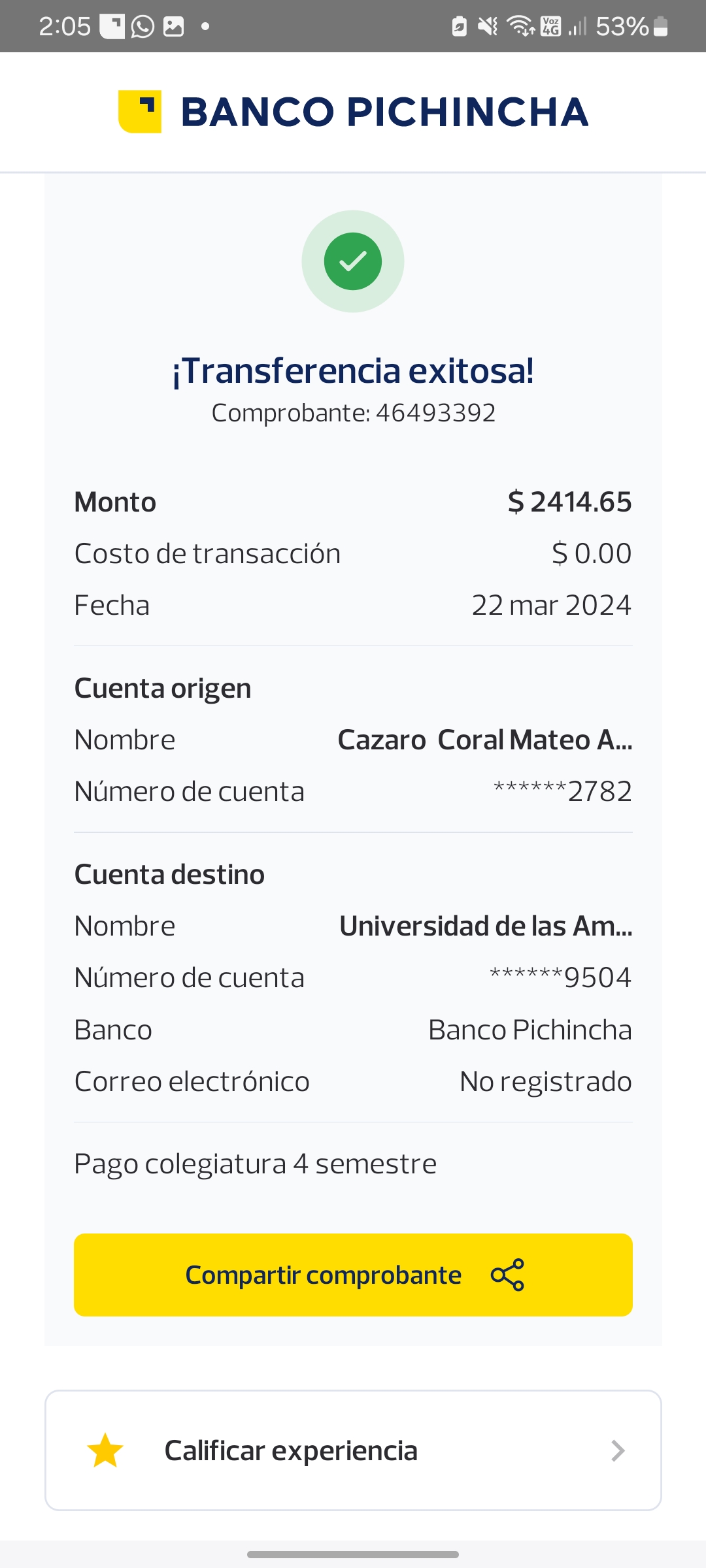This screenshot has height=1568, width=706.
Task: Tap the destination account number ending 9504
Action: (560, 978)
